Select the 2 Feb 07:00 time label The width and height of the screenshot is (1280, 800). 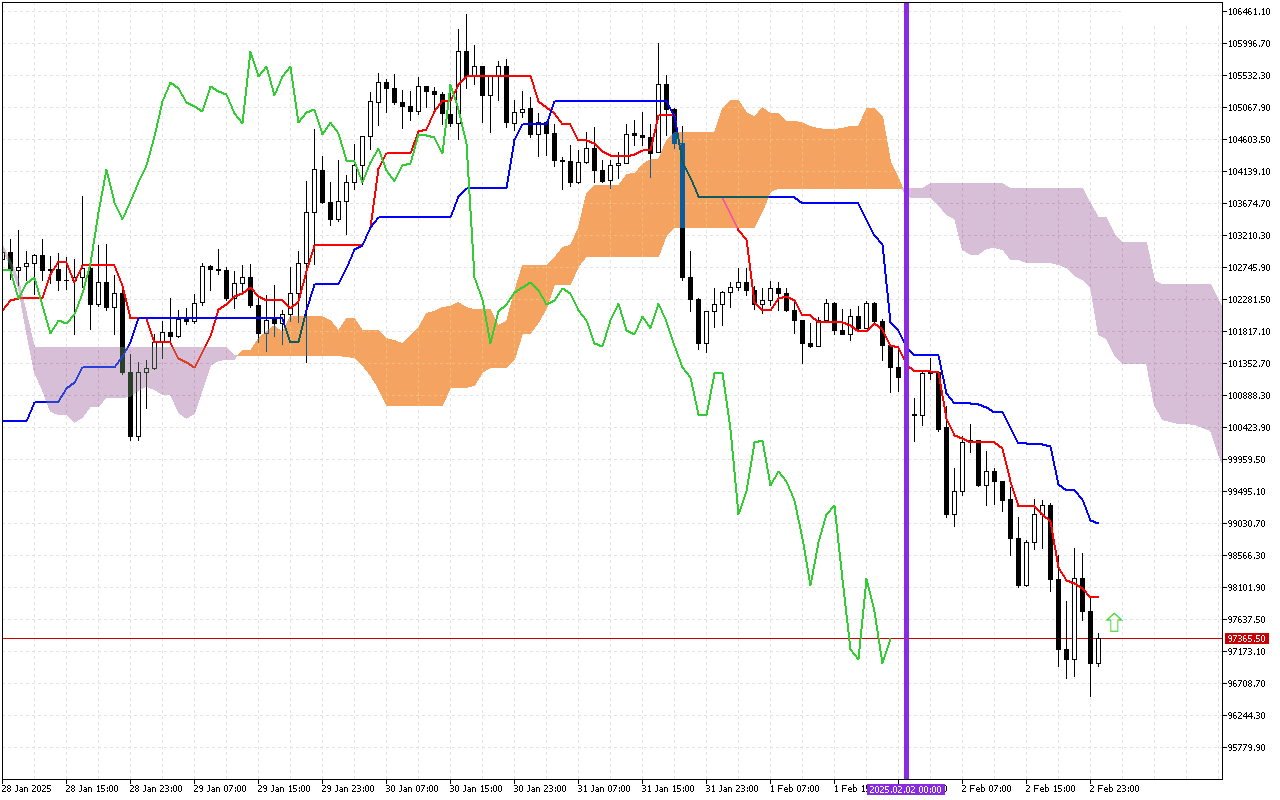click(x=987, y=789)
